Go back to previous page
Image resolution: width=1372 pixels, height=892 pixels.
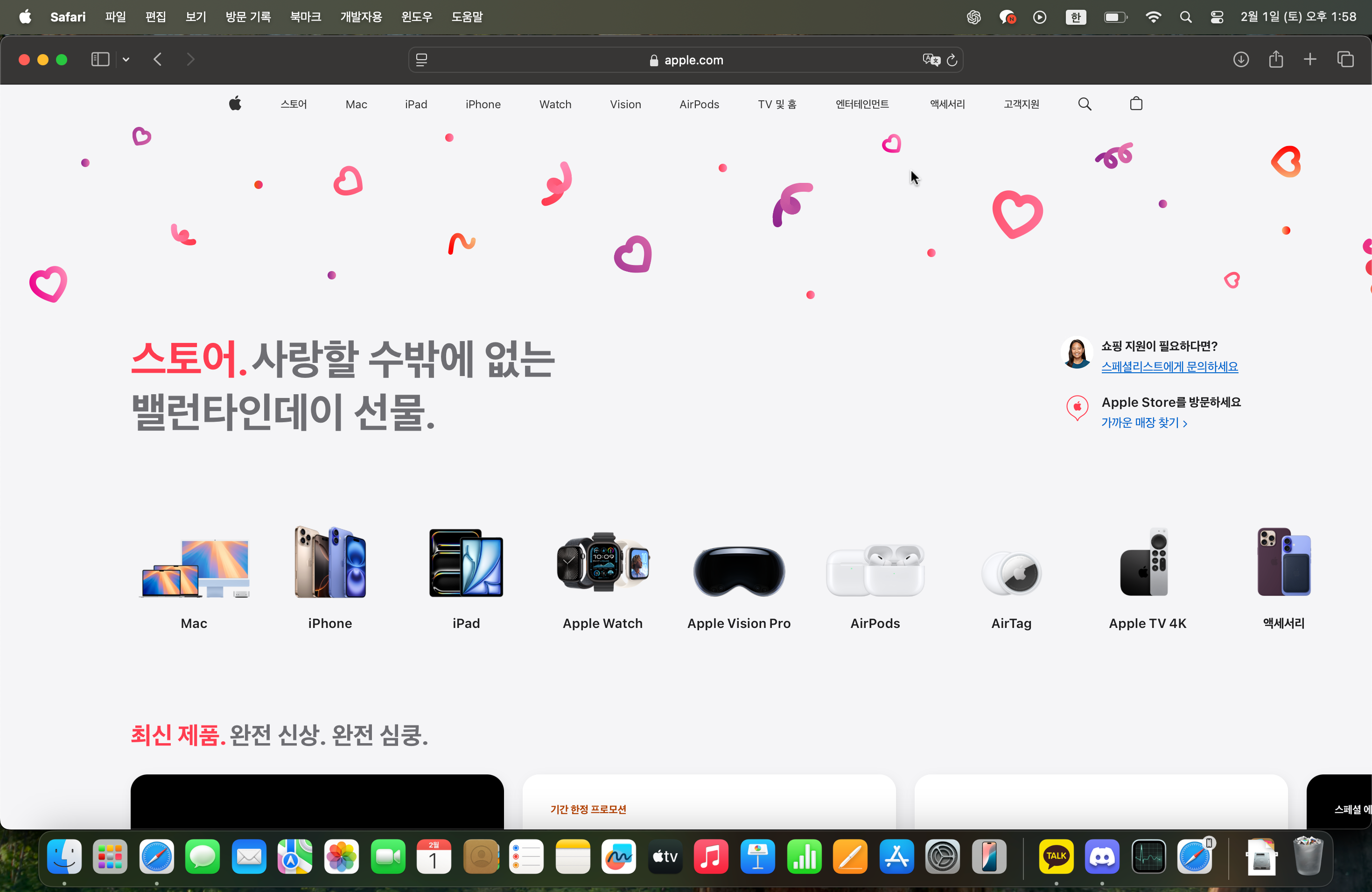157,59
